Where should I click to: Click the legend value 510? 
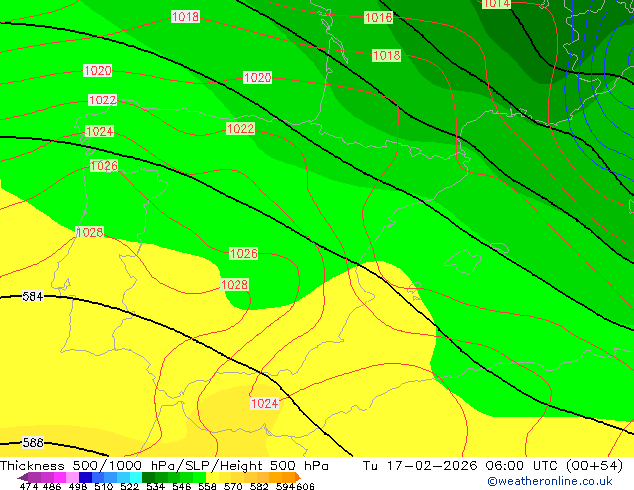[x=104, y=486]
